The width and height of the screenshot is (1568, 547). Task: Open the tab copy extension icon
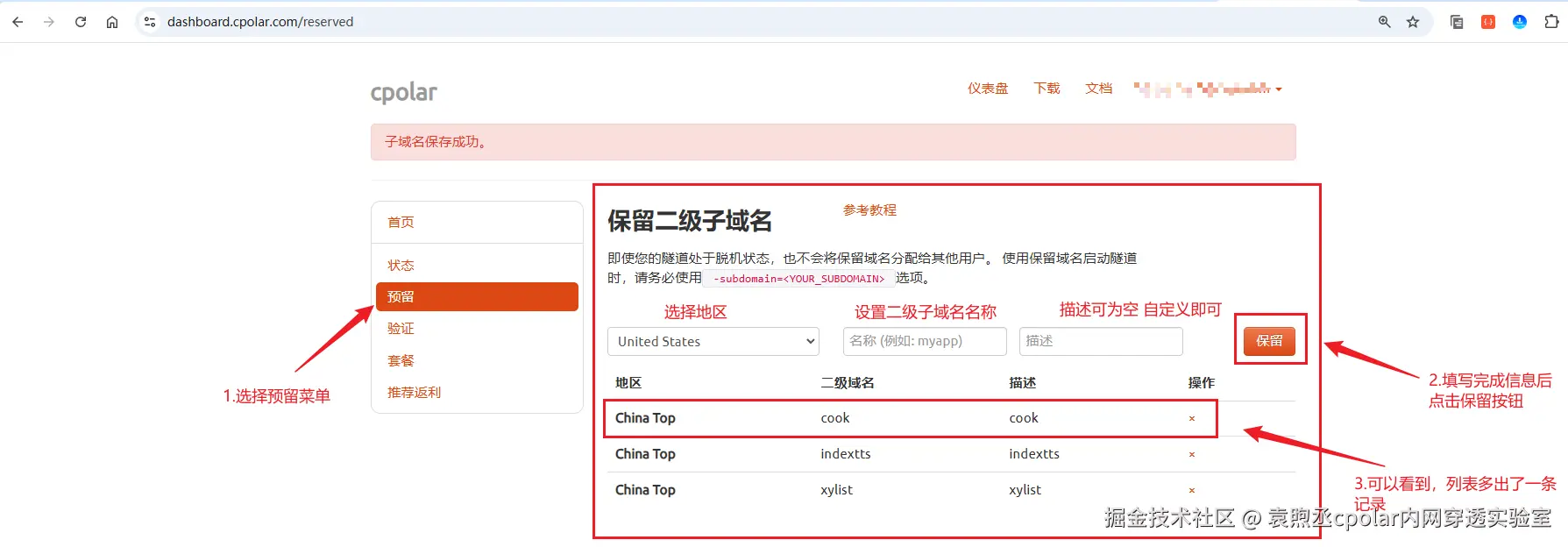(1457, 22)
